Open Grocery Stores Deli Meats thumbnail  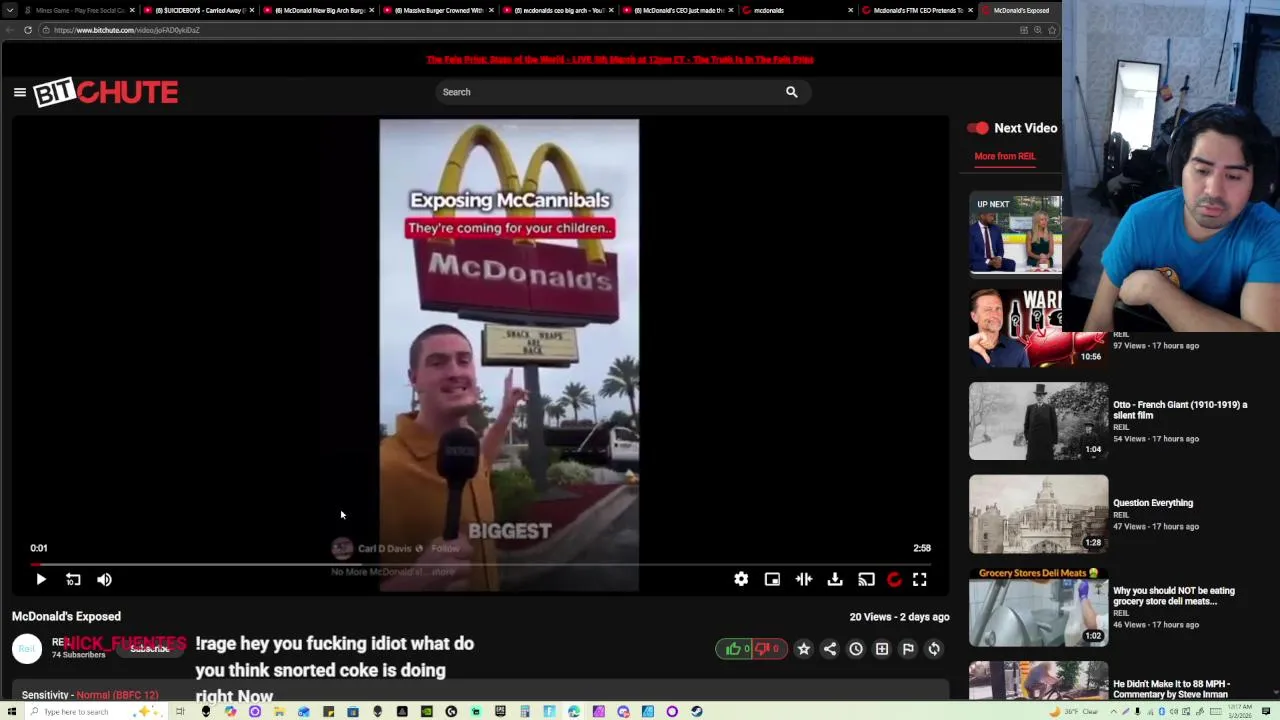1038,607
